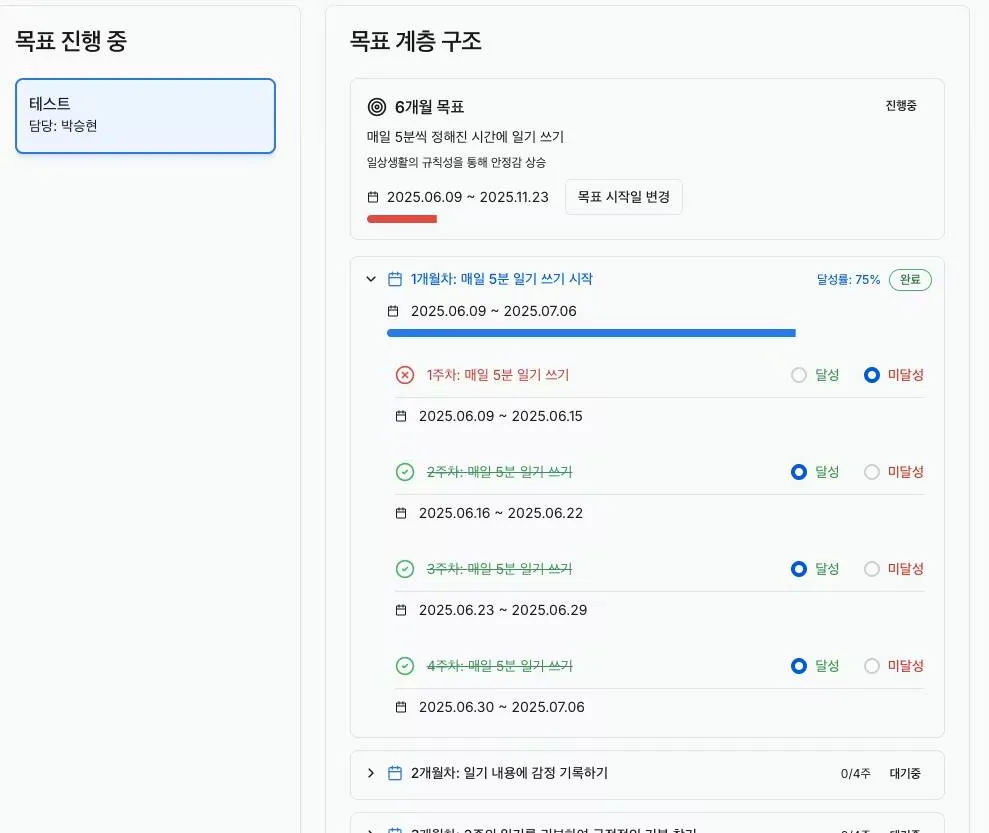Collapse the 1개월차 section chevron

(371, 279)
